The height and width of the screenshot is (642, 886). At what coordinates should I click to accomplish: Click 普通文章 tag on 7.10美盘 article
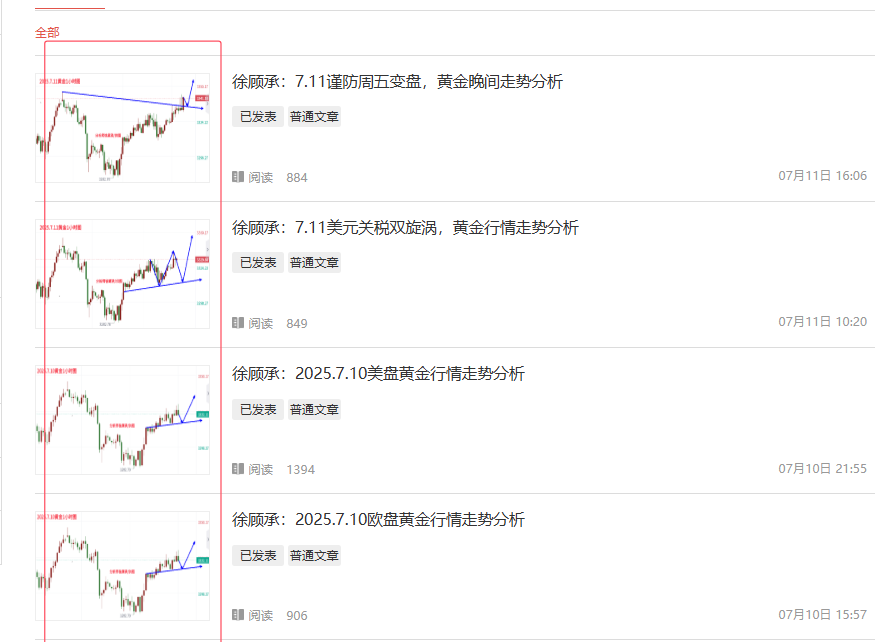(314, 409)
